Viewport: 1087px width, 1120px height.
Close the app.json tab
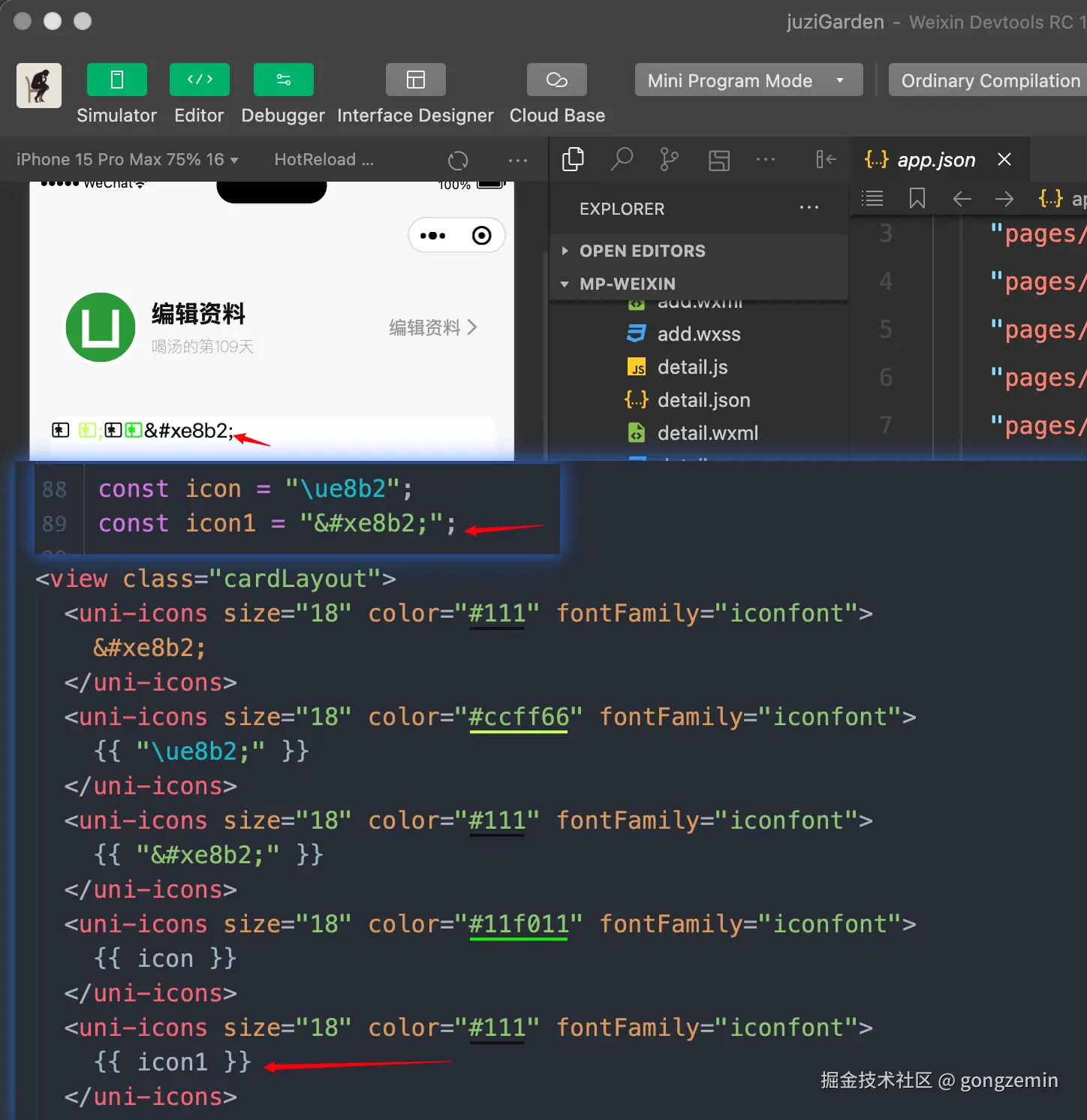point(1004,159)
